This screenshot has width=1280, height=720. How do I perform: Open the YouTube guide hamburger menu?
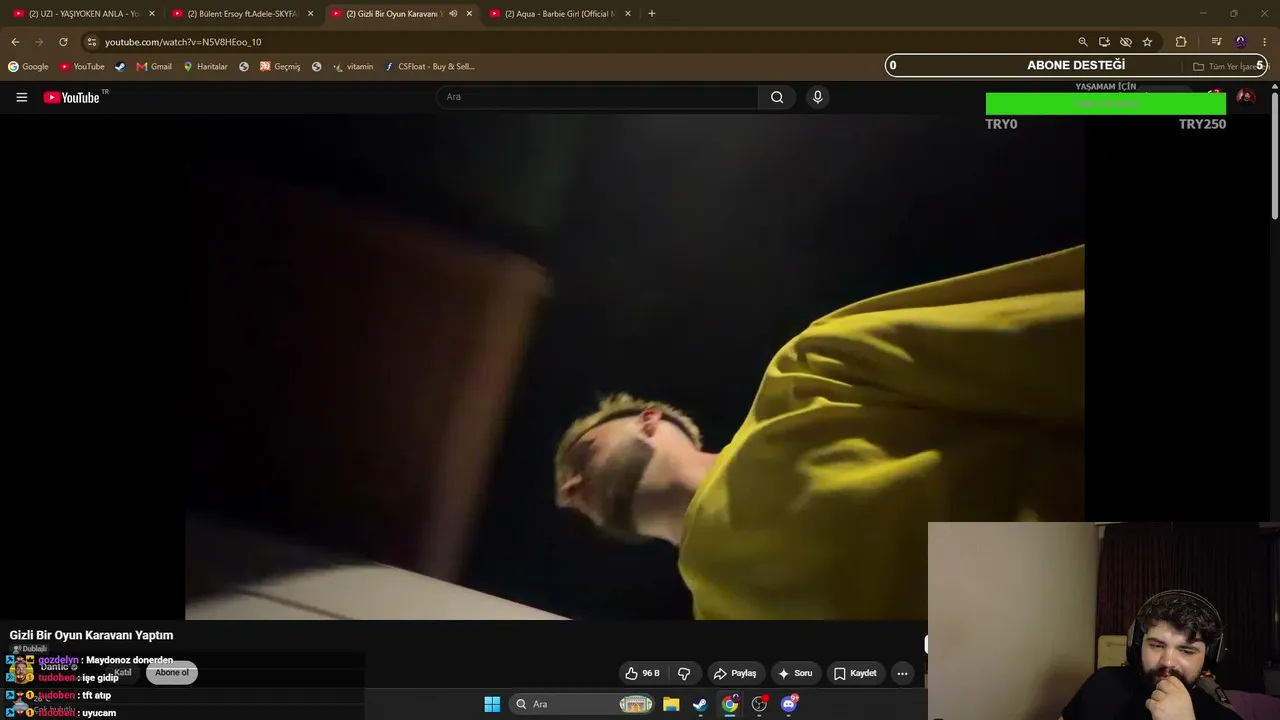(21, 97)
